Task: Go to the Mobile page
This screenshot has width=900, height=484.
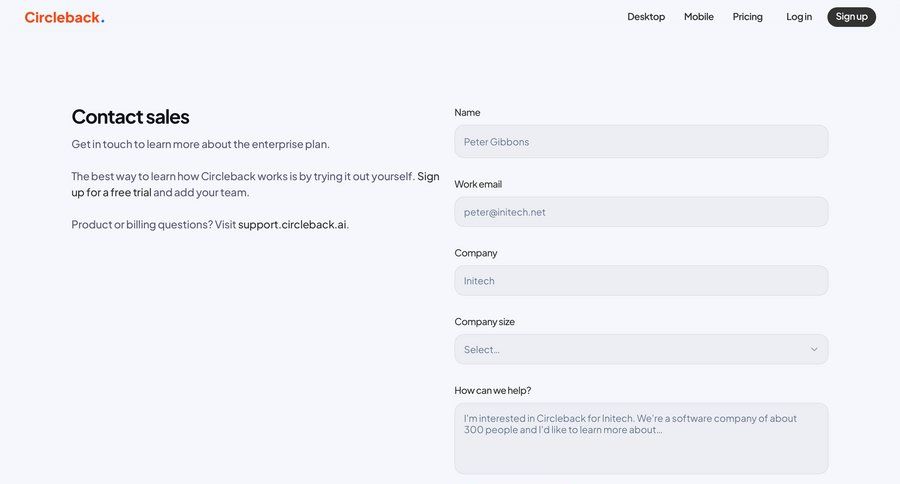Action: (x=699, y=17)
